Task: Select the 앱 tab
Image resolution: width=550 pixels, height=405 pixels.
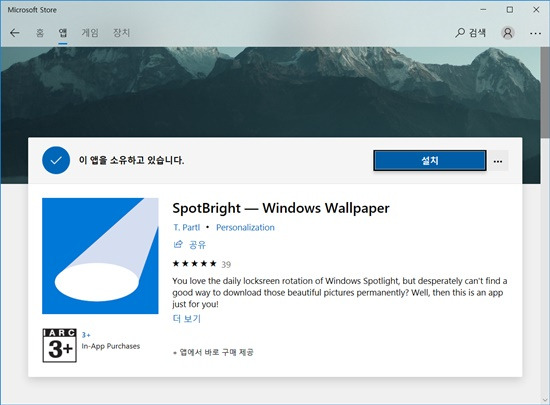Action: click(63, 33)
